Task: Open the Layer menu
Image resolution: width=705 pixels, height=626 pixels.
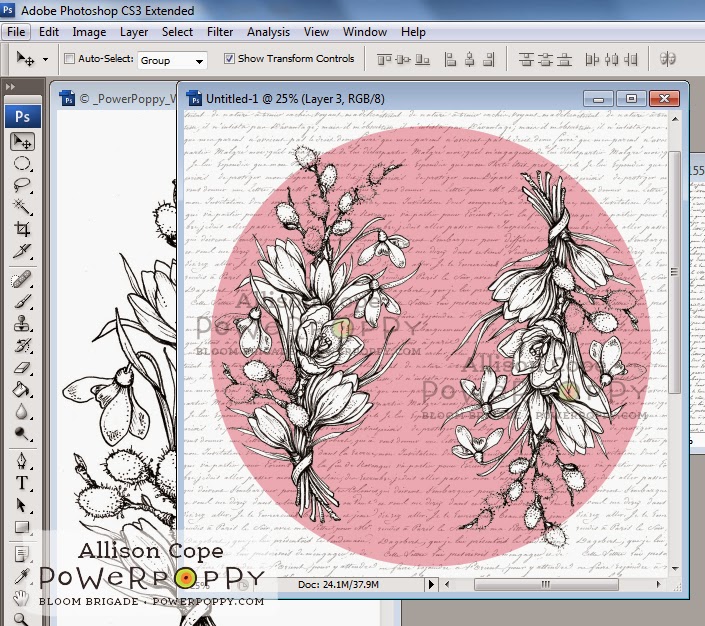Action: tap(134, 32)
